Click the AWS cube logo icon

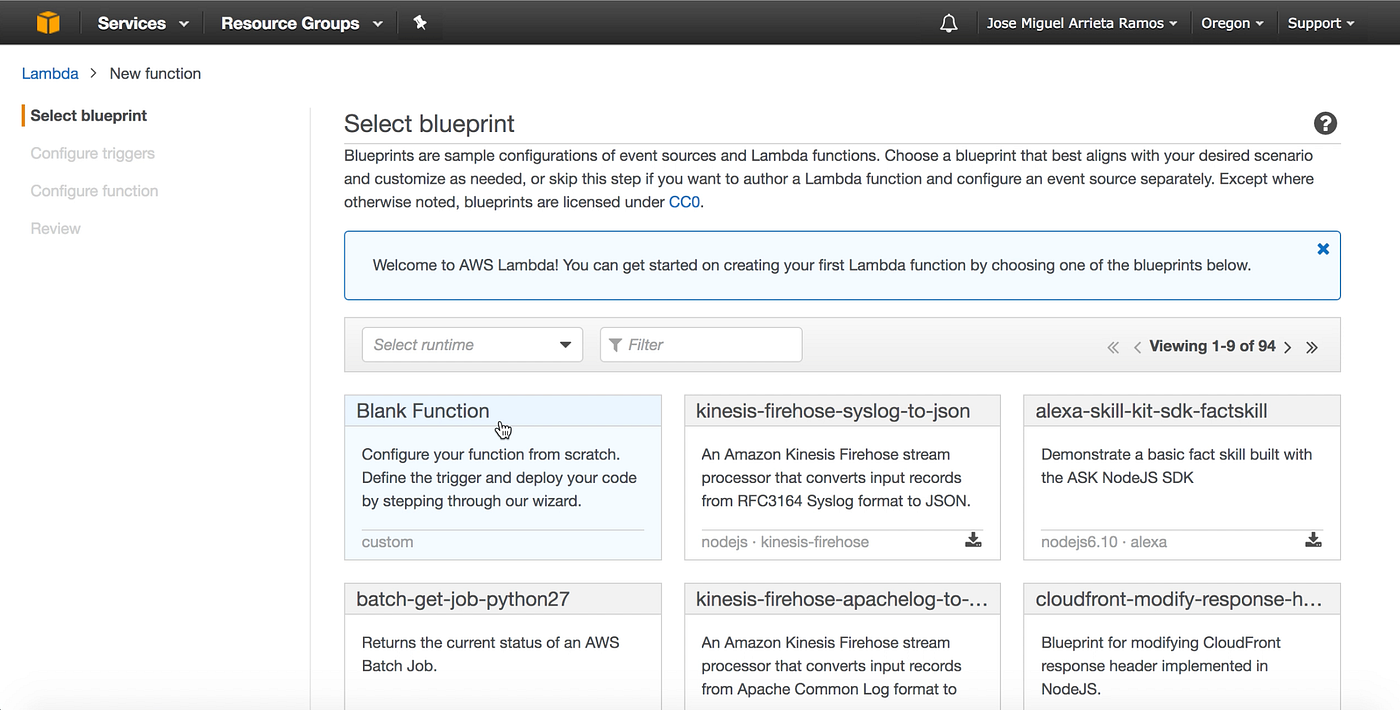(x=48, y=22)
